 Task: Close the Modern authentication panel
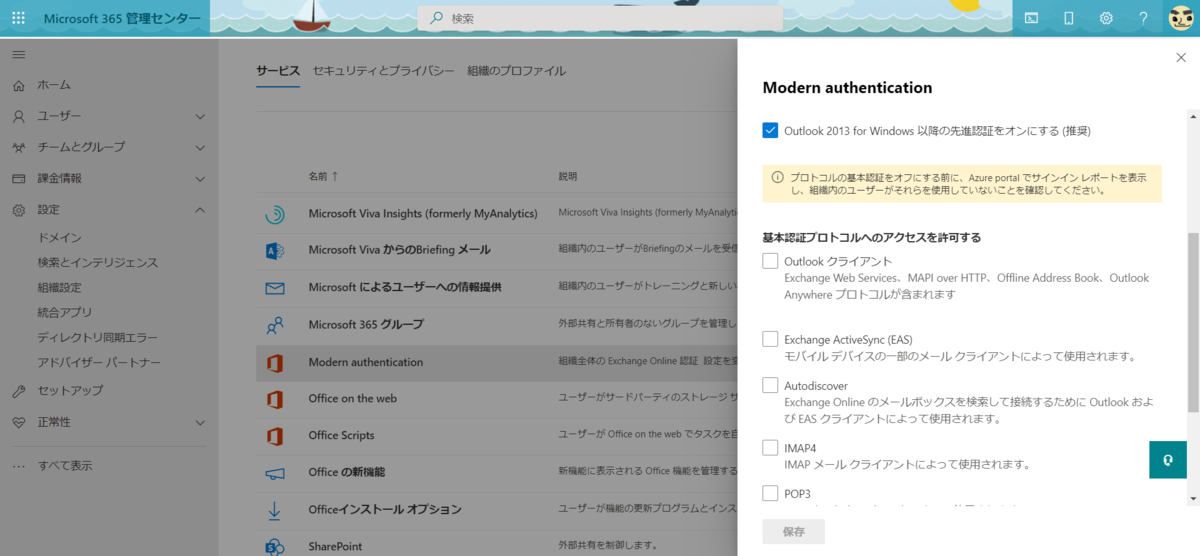point(1181,58)
